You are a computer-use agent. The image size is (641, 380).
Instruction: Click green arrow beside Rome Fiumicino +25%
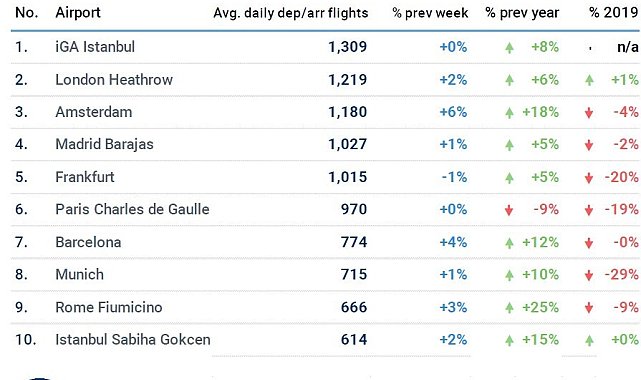pyautogui.click(x=509, y=308)
